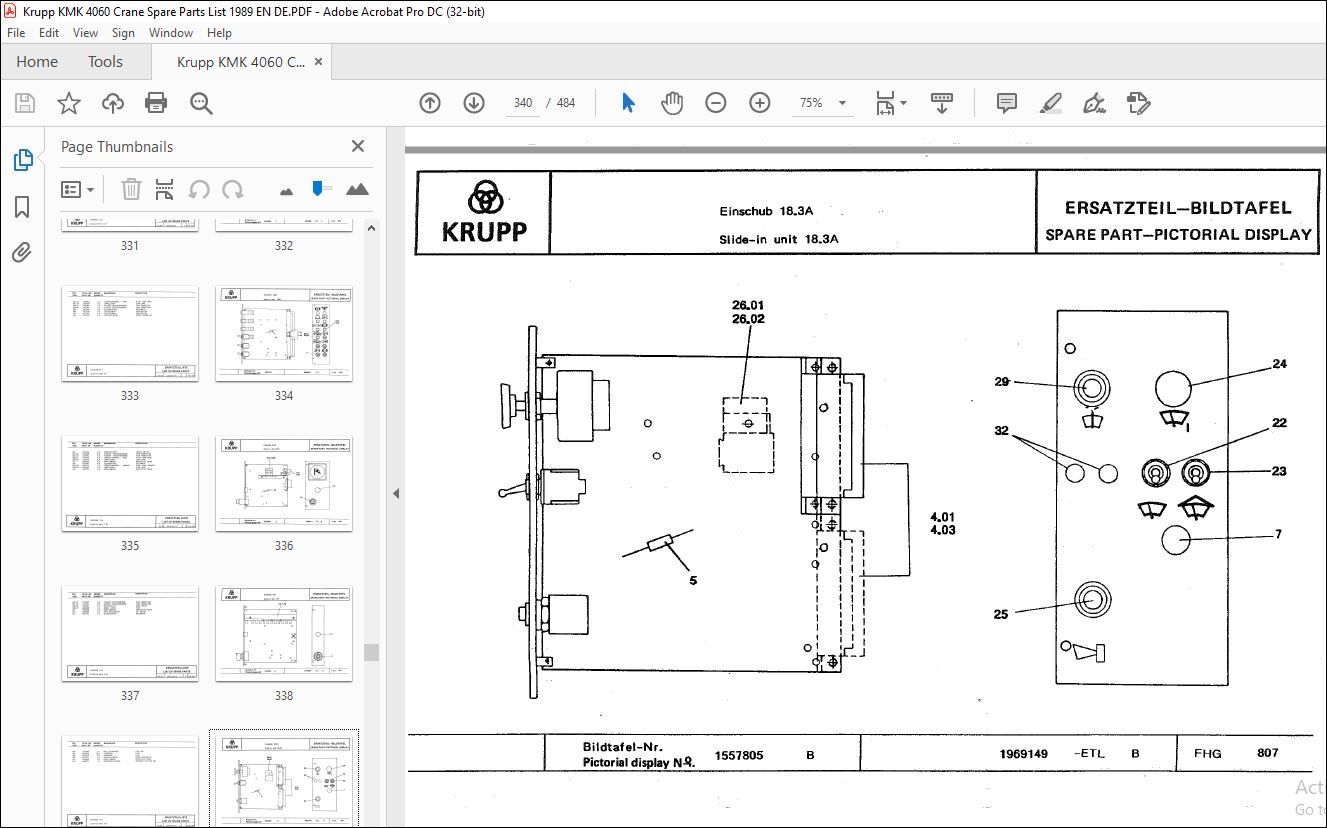Open the Bookmarks side panel

(x=22, y=207)
